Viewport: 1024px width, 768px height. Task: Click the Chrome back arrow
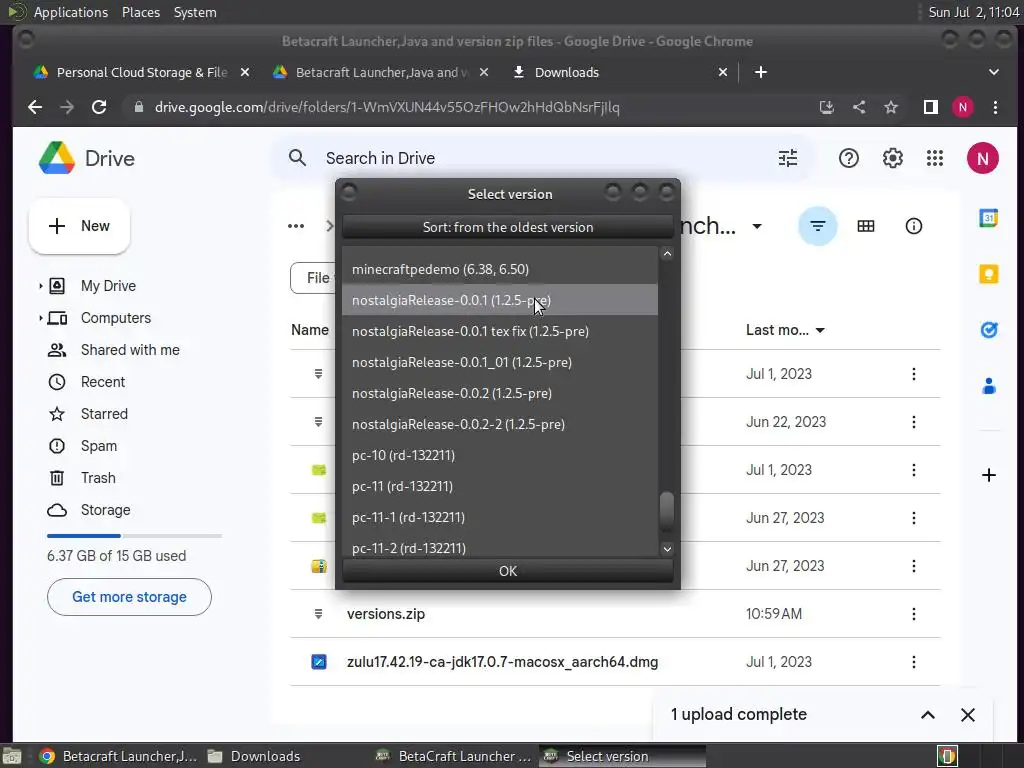tap(35, 107)
